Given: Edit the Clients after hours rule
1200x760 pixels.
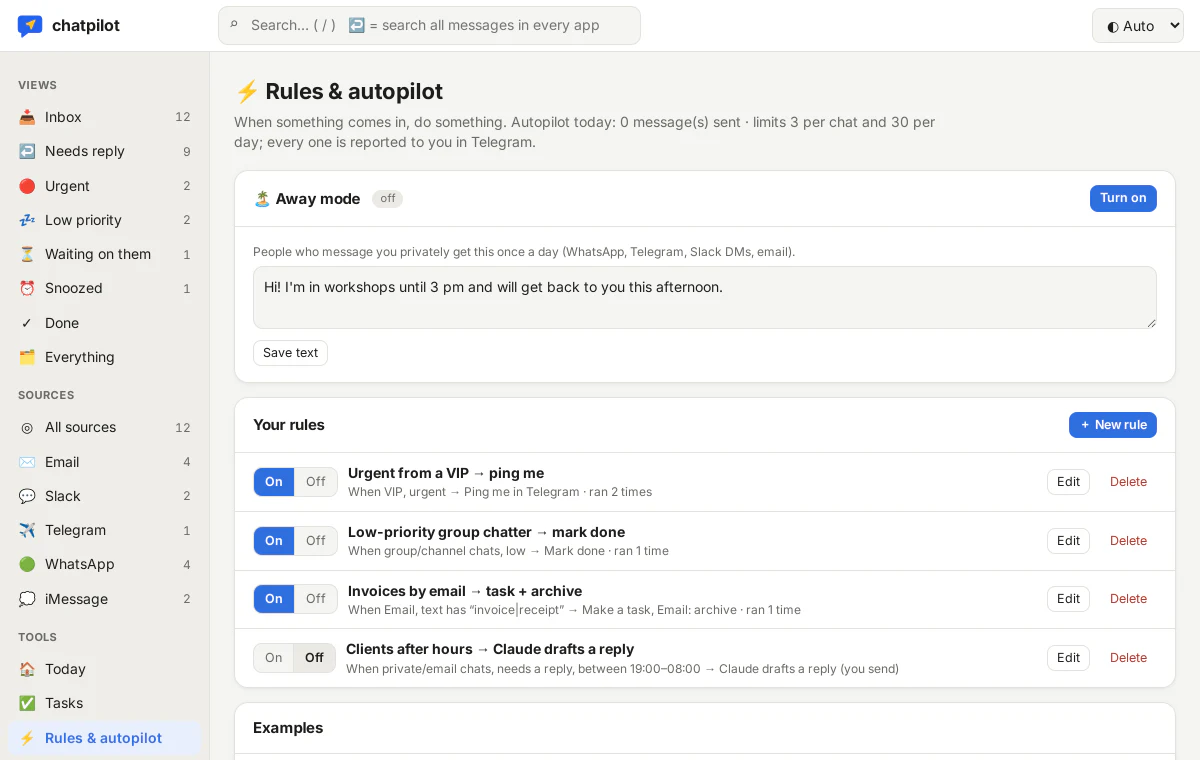Looking at the screenshot, I should (1068, 658).
